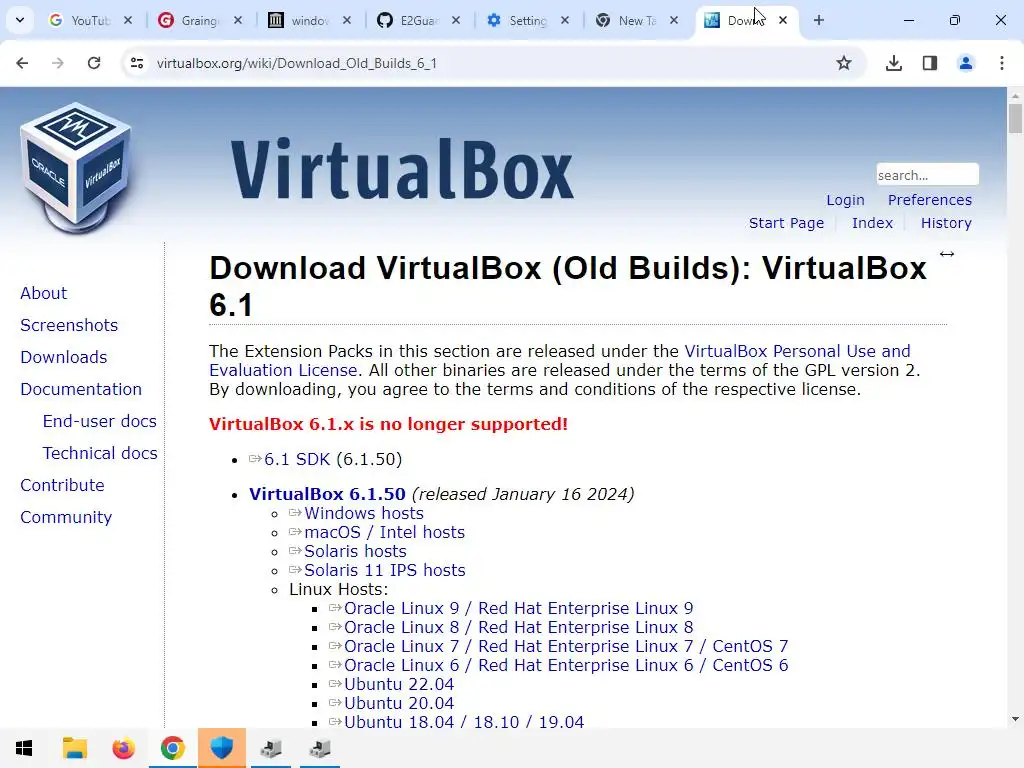Open Technical docs sidebar link
The height and width of the screenshot is (768, 1024).
[x=100, y=453]
